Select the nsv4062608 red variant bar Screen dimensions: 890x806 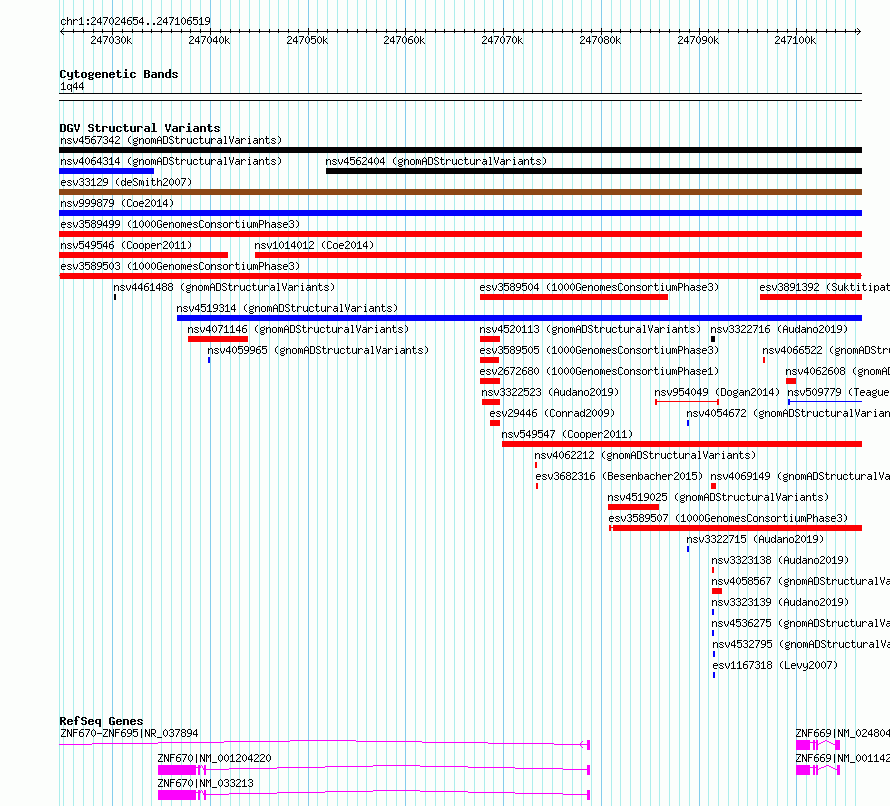pos(791,381)
